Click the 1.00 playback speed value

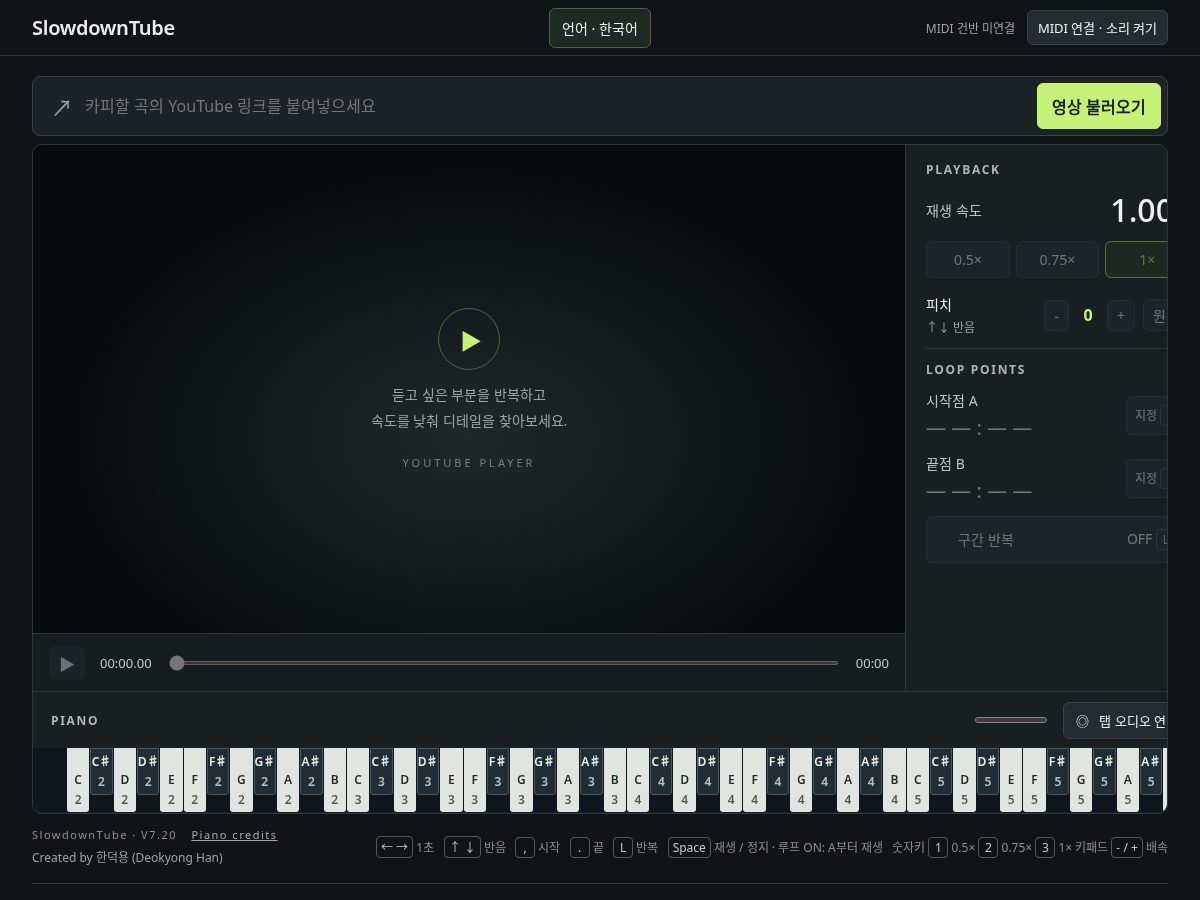[x=1140, y=211]
